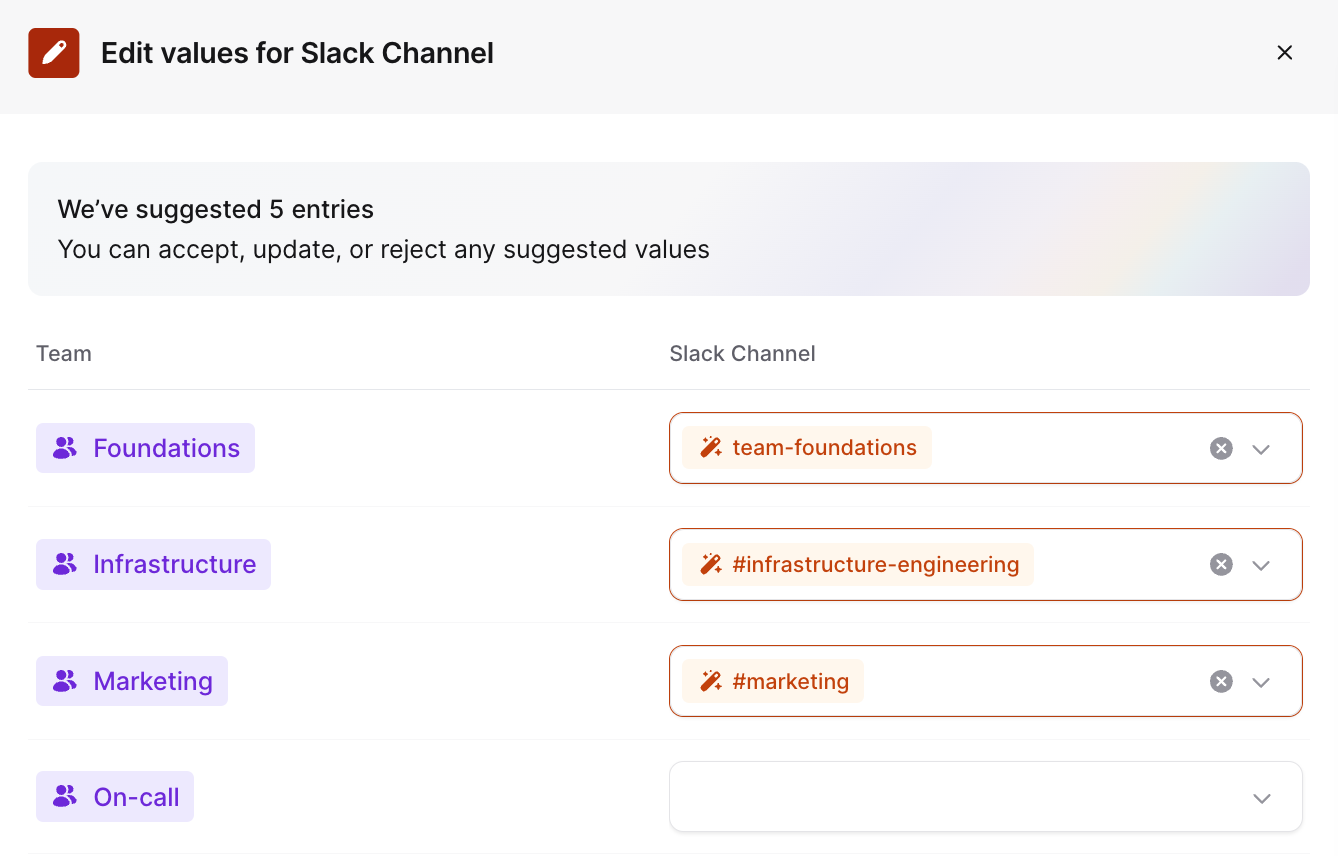
Task: Click the Marketing team tag
Action: 132,681
